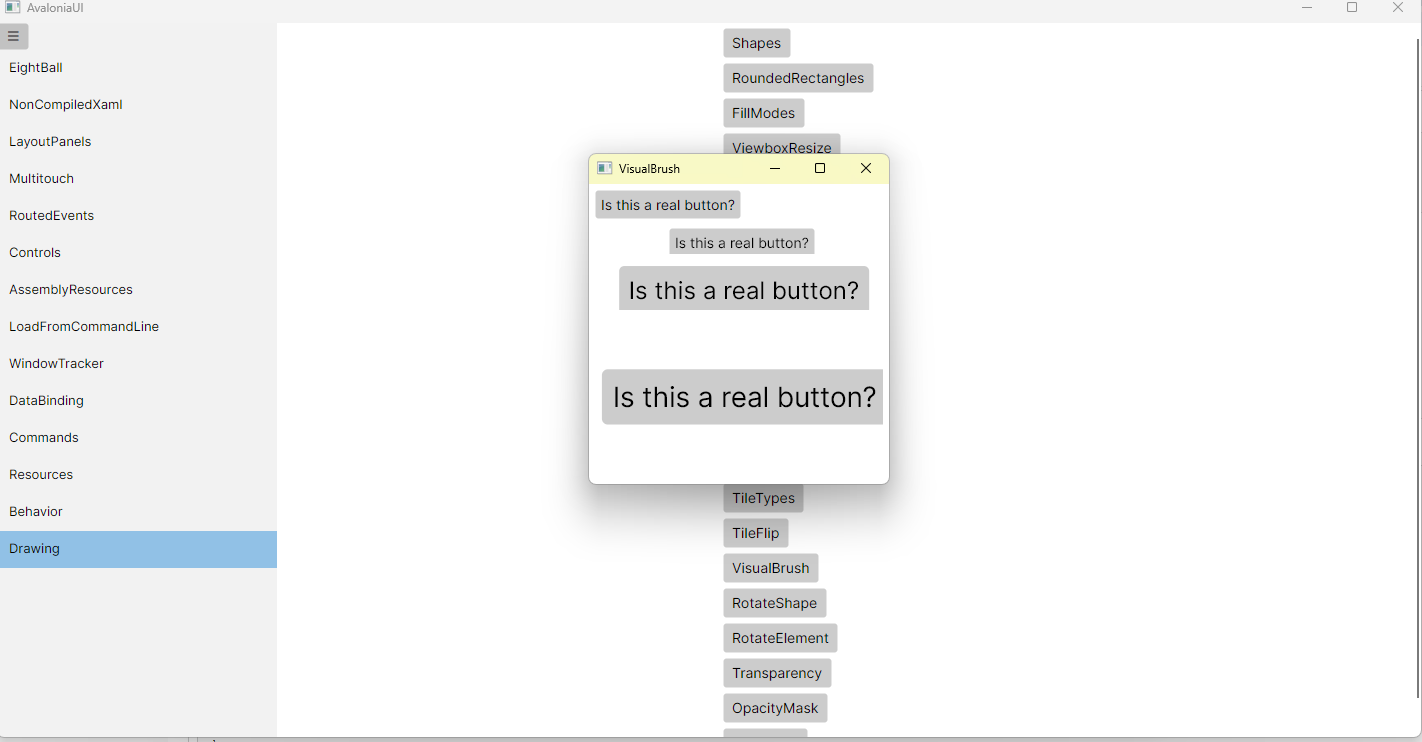Select NonCompiledXaml in the sidebar

[138, 105]
